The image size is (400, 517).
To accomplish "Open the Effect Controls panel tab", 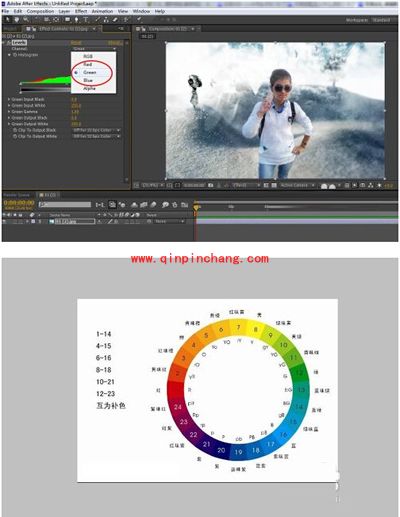I will pos(62,29).
